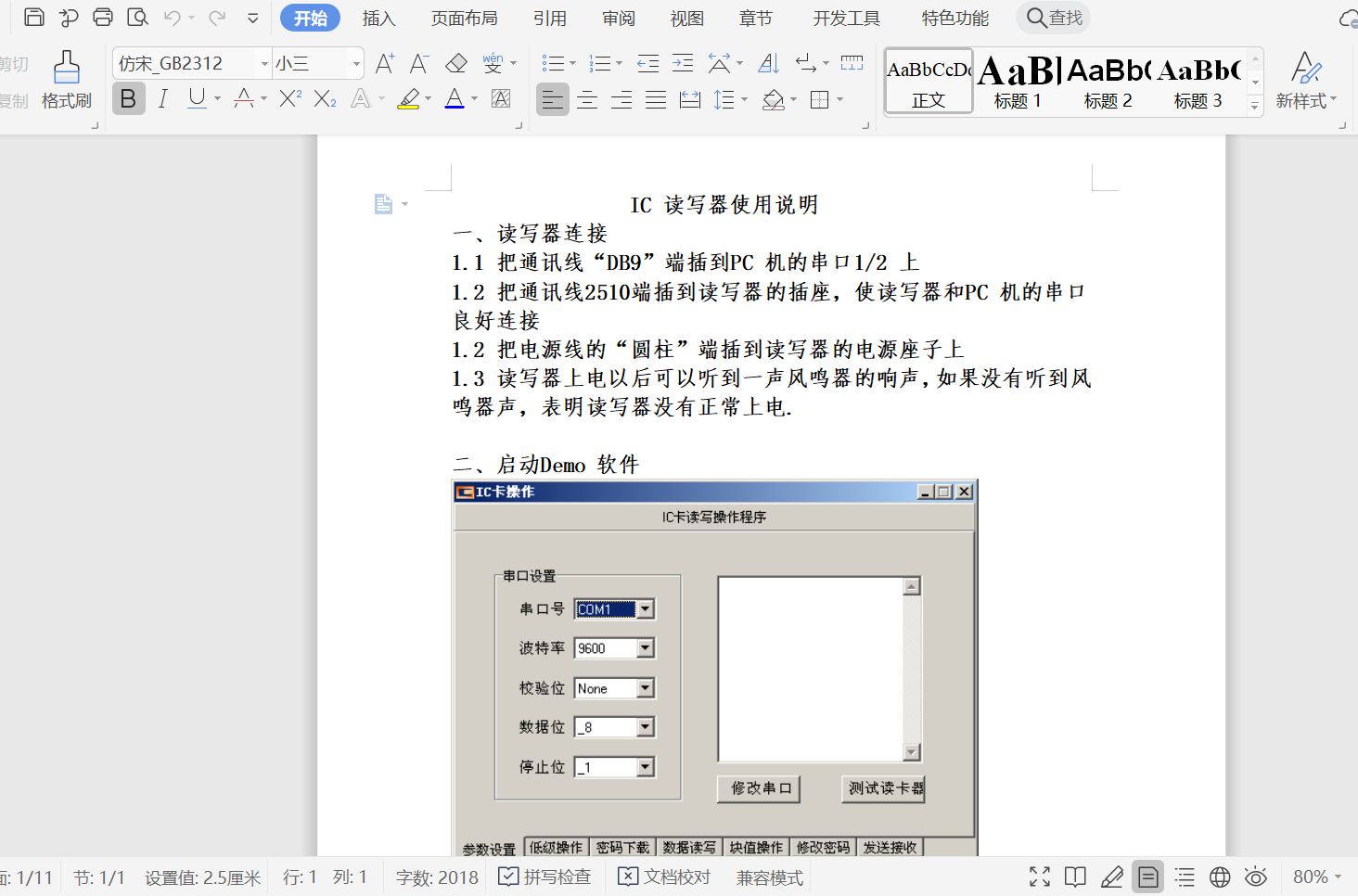Click the 查找 (Find) search button

(x=1055, y=18)
